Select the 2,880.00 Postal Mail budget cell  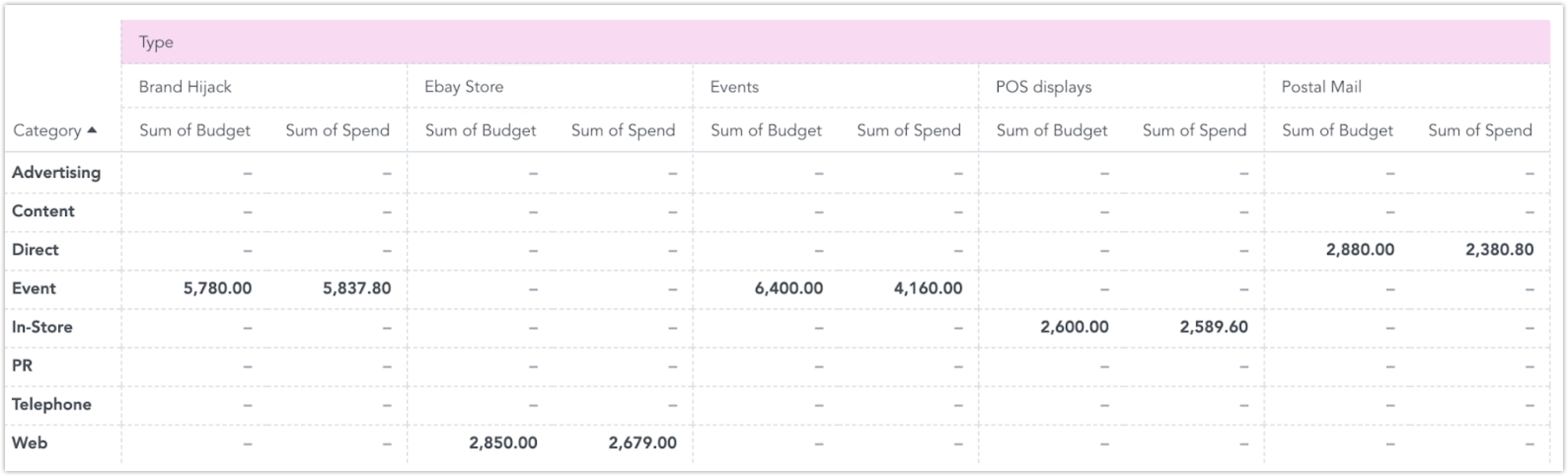1360,249
